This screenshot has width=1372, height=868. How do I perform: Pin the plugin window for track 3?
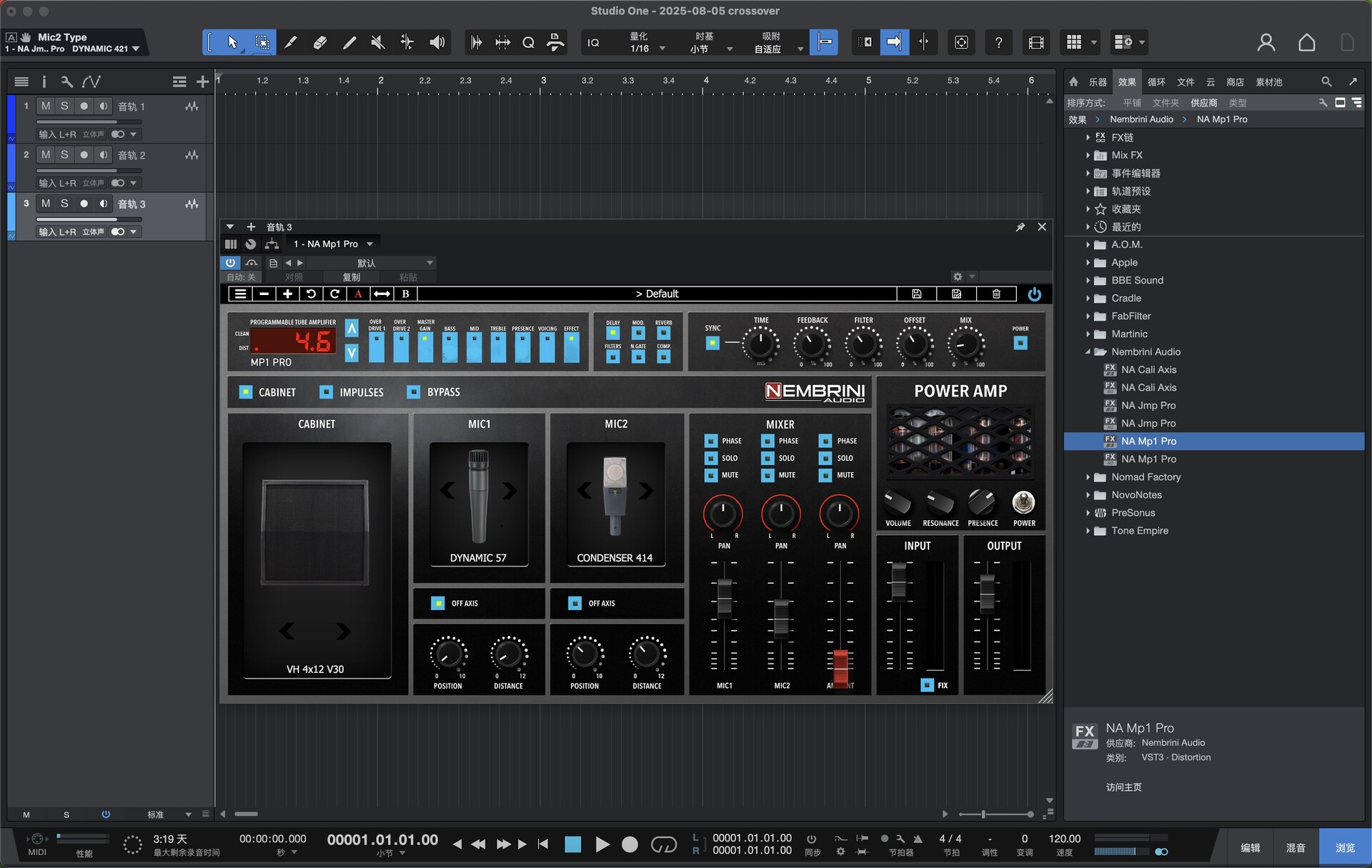tap(1020, 227)
